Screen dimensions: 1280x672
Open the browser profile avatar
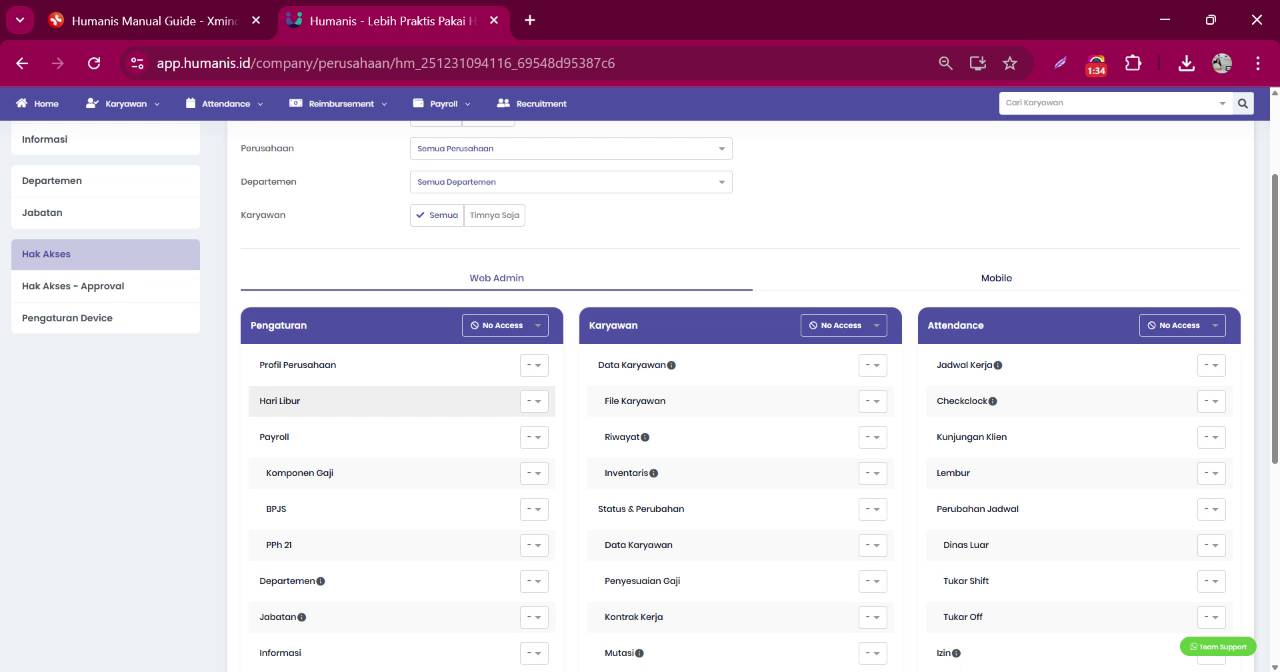(1222, 63)
